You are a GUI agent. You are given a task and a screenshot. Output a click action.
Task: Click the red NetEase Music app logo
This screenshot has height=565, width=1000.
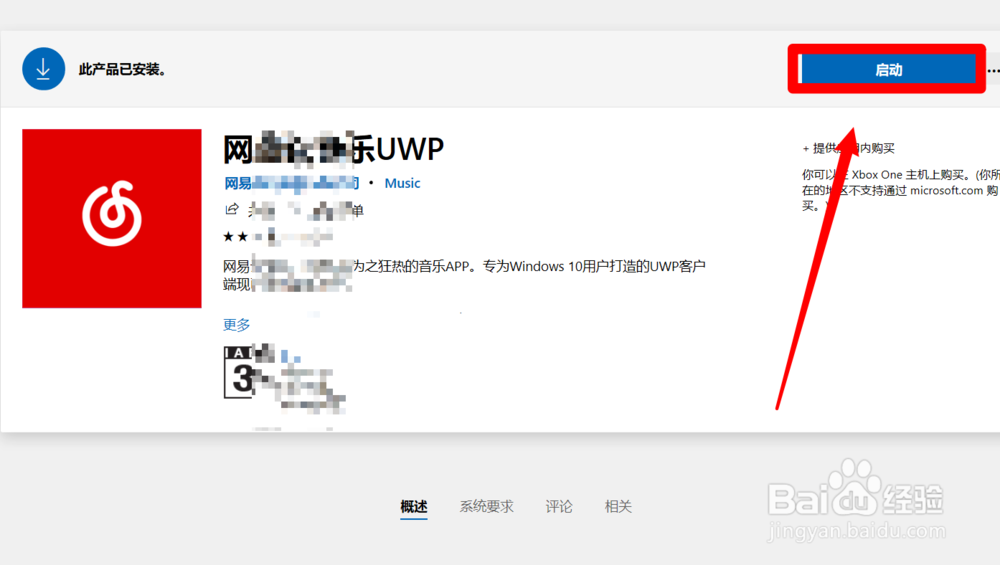112,218
